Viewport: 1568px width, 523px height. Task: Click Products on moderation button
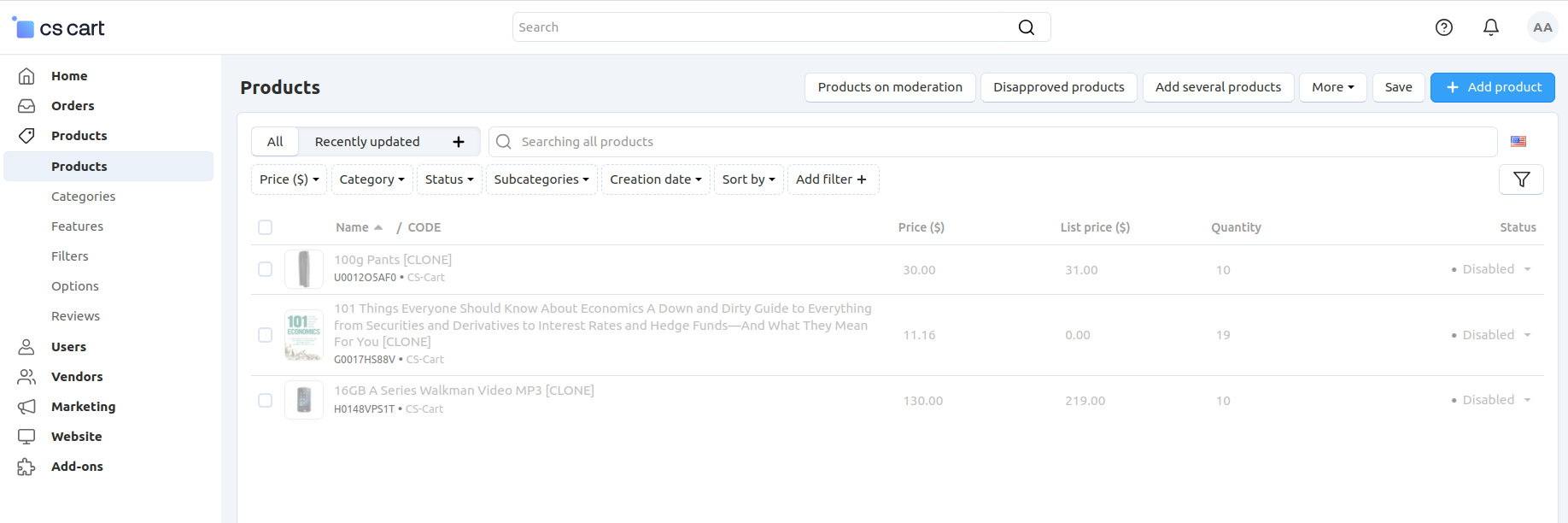pyautogui.click(x=890, y=87)
